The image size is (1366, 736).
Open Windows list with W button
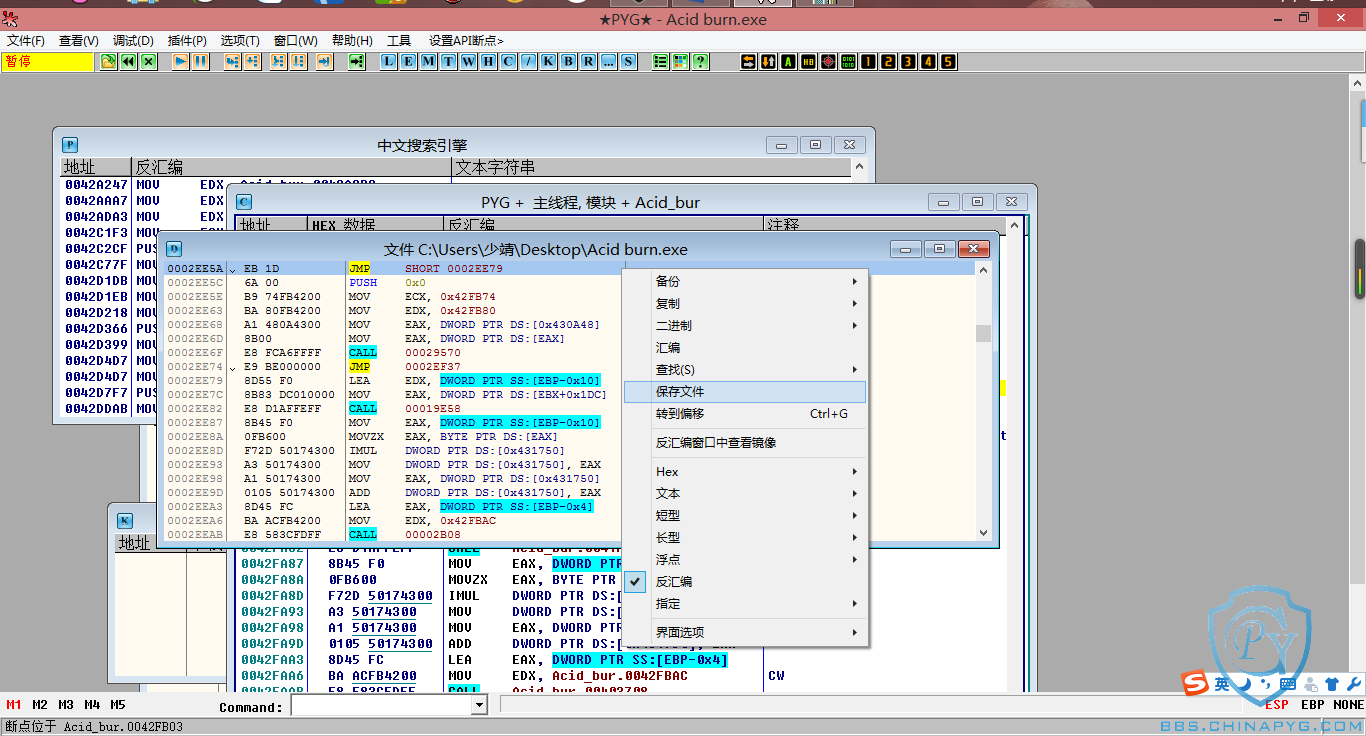(x=468, y=62)
